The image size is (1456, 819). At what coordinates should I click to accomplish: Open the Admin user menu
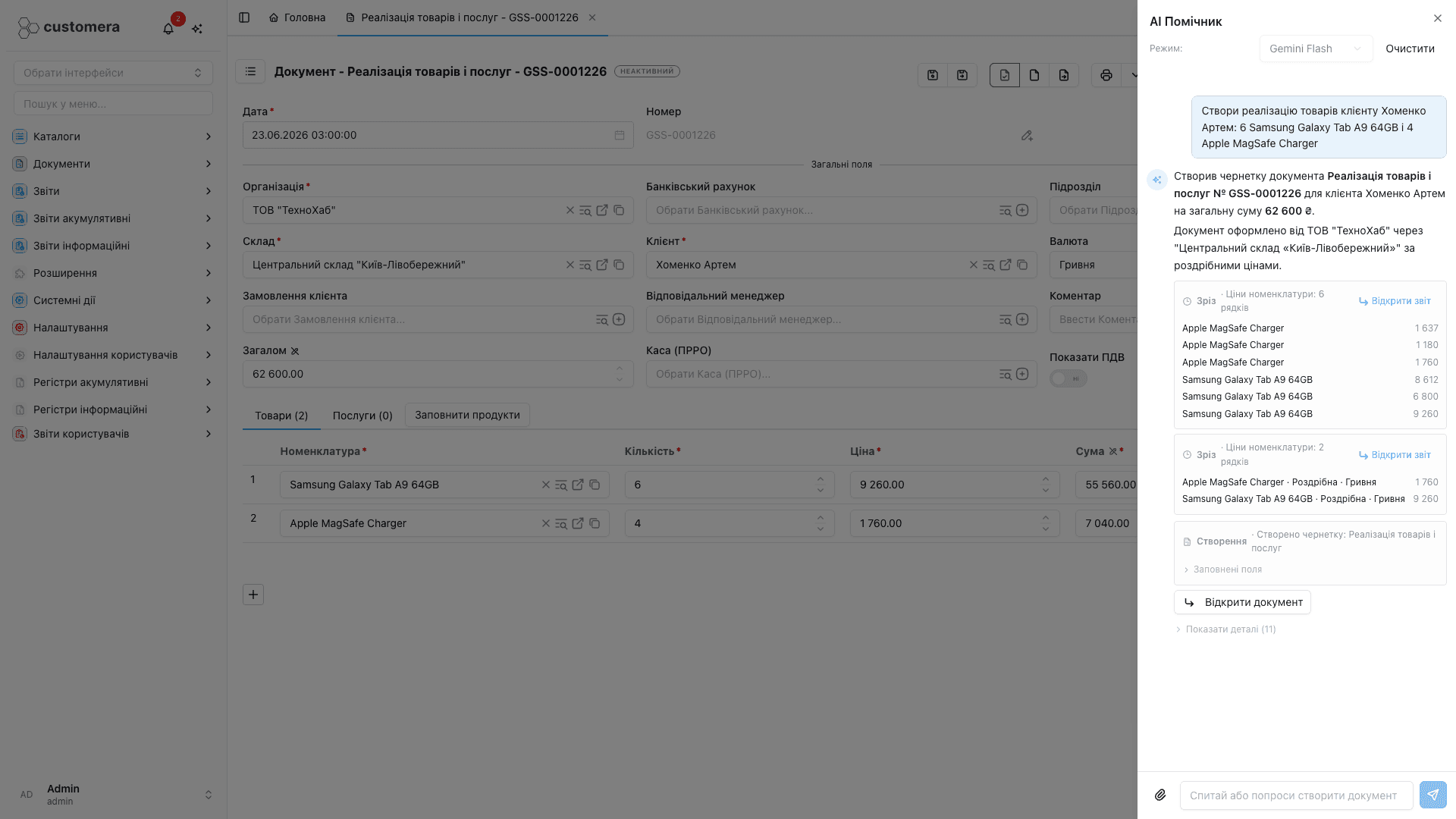click(113, 794)
